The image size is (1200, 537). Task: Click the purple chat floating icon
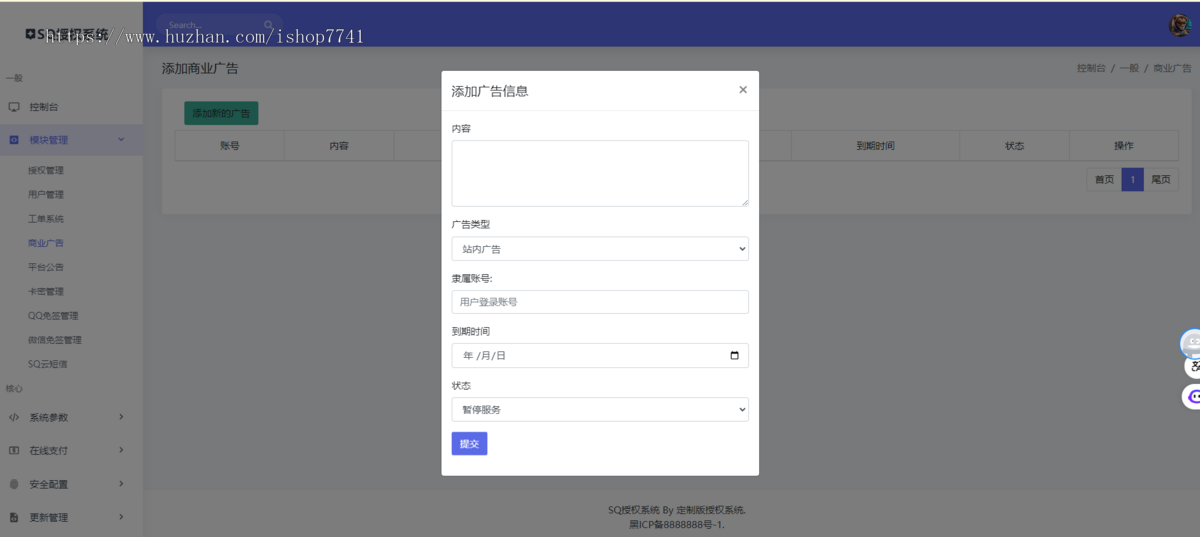[x=1192, y=397]
